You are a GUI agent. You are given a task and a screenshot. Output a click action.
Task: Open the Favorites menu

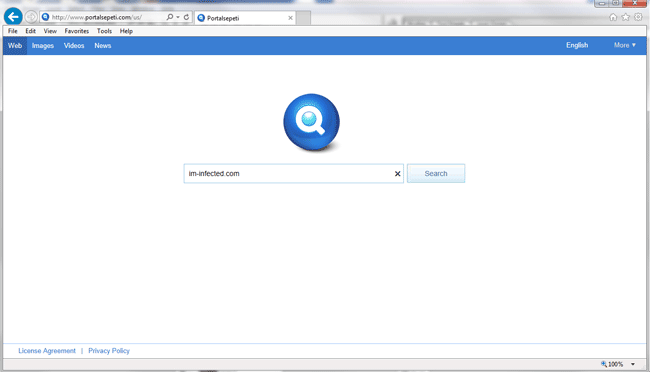coord(77,31)
